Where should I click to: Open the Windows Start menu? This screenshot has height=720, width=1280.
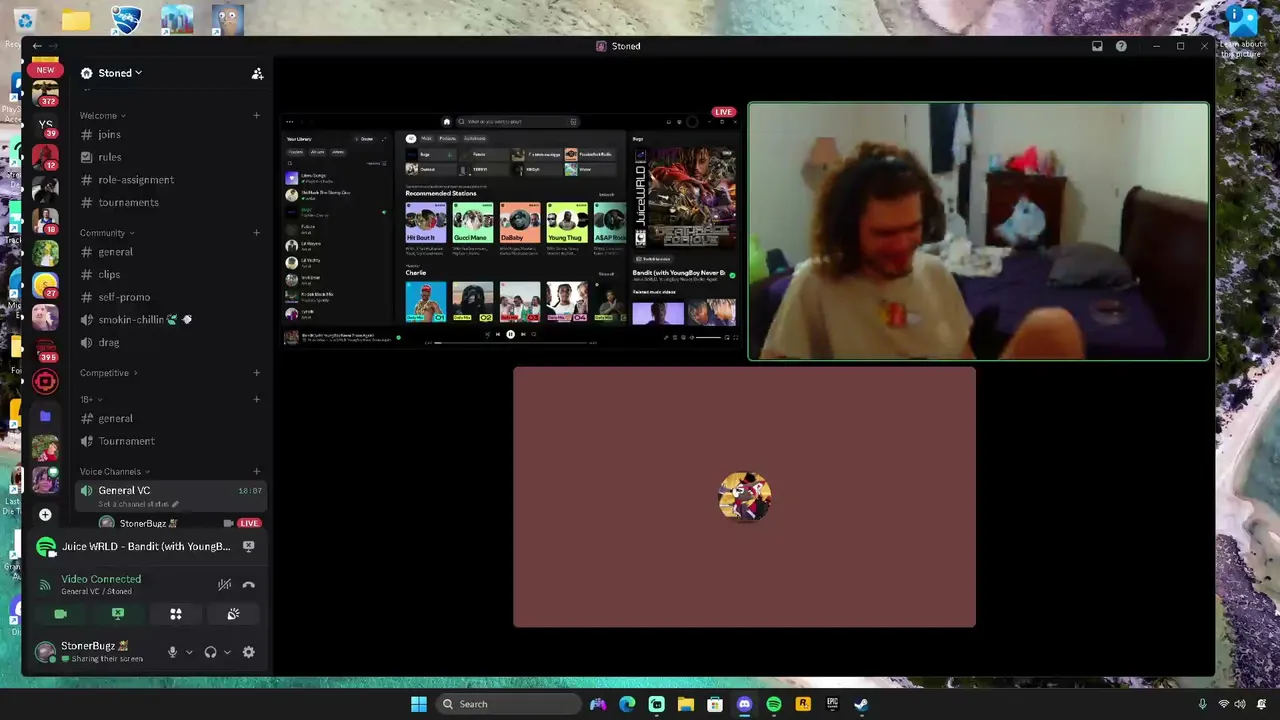pos(419,704)
